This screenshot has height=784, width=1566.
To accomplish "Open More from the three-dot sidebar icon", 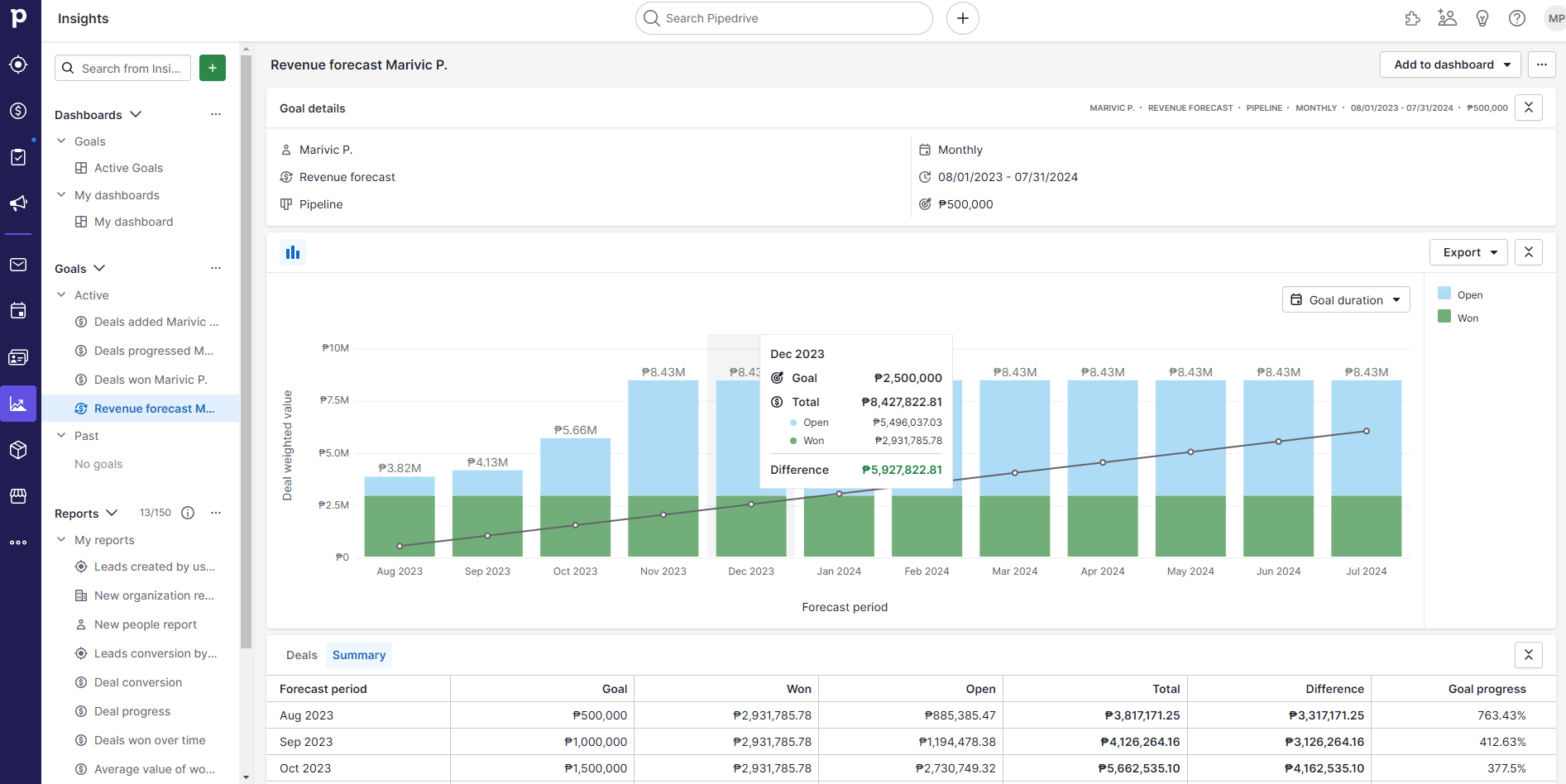I will [x=18, y=543].
